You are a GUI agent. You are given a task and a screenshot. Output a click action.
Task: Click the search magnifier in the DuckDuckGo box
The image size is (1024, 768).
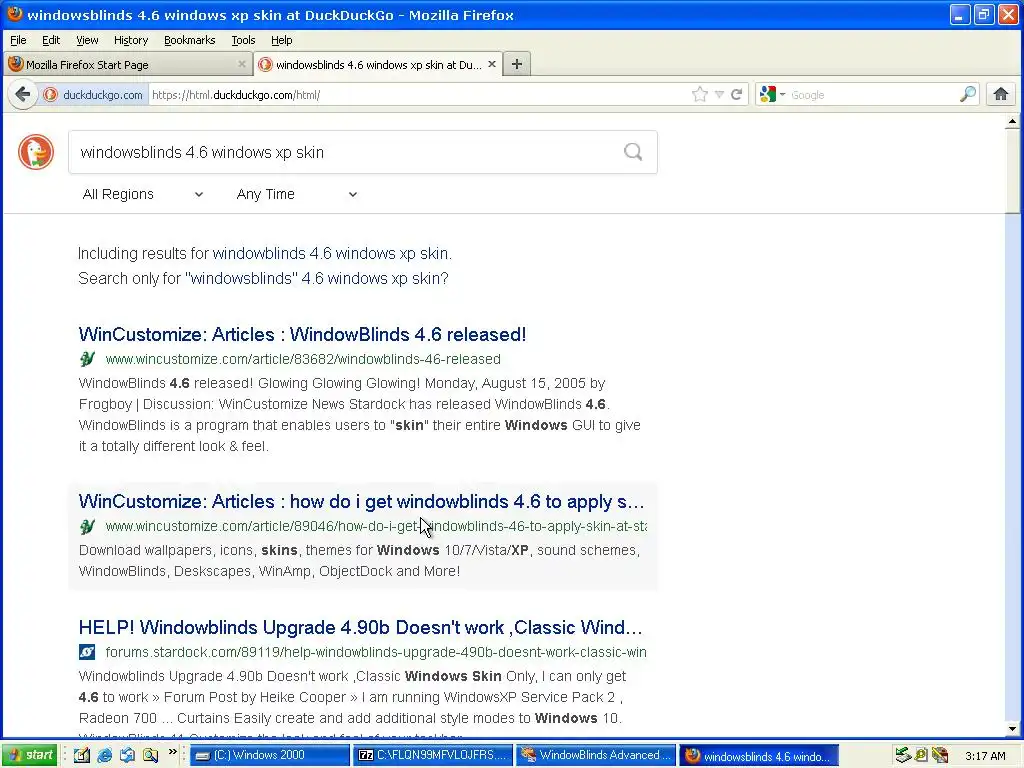[632, 152]
